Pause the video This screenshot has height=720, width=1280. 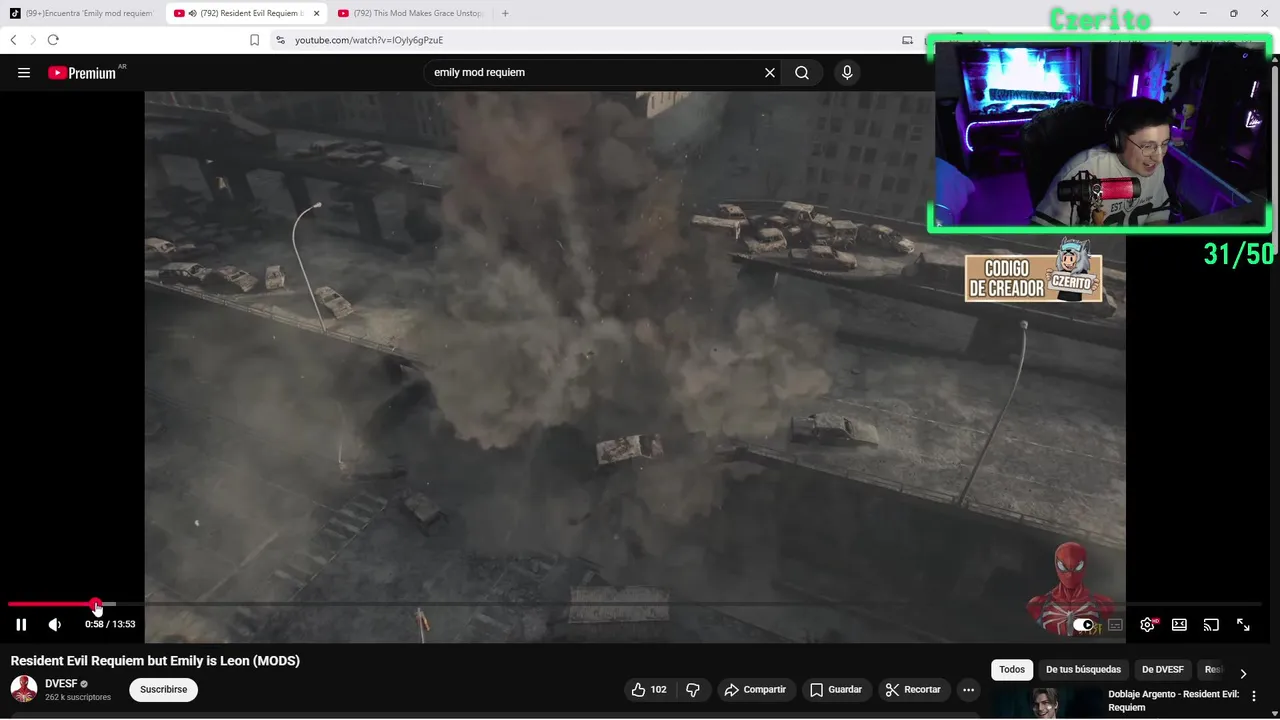point(21,624)
